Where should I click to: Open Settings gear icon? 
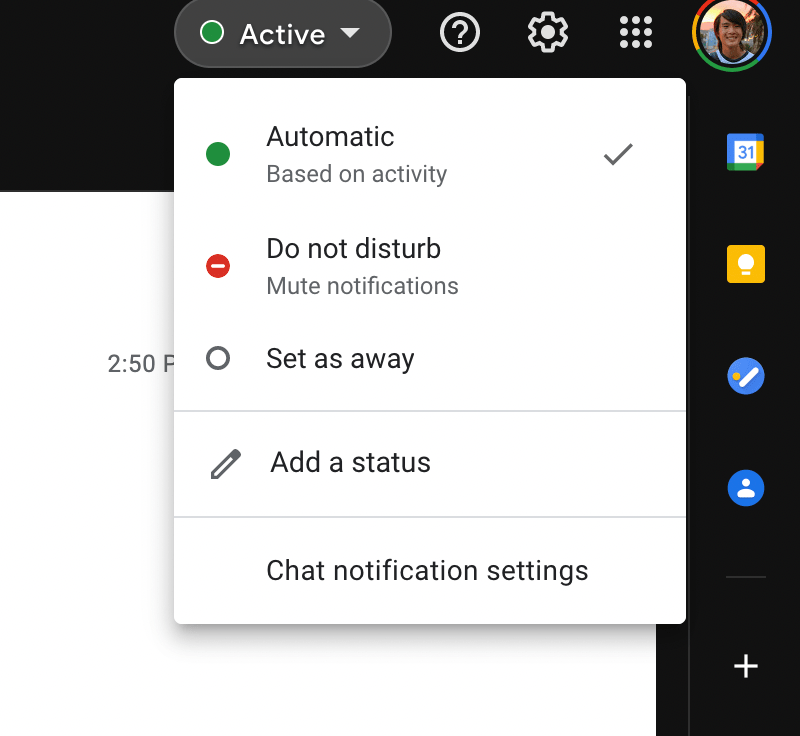click(x=548, y=33)
